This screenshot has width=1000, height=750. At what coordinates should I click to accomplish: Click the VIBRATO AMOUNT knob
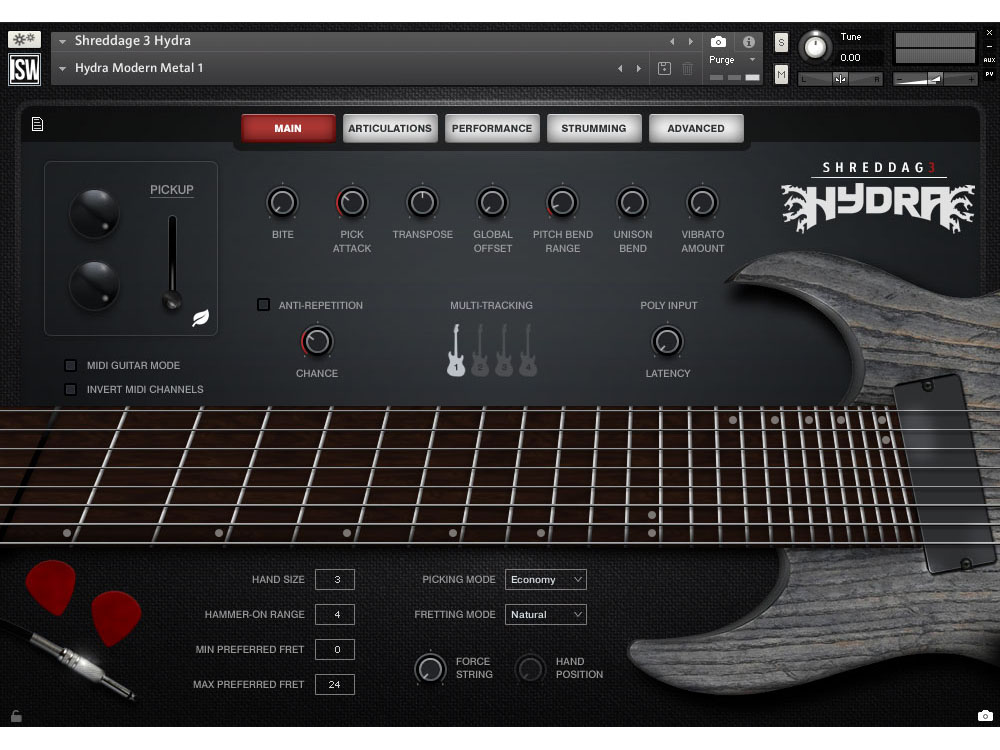[x=702, y=203]
